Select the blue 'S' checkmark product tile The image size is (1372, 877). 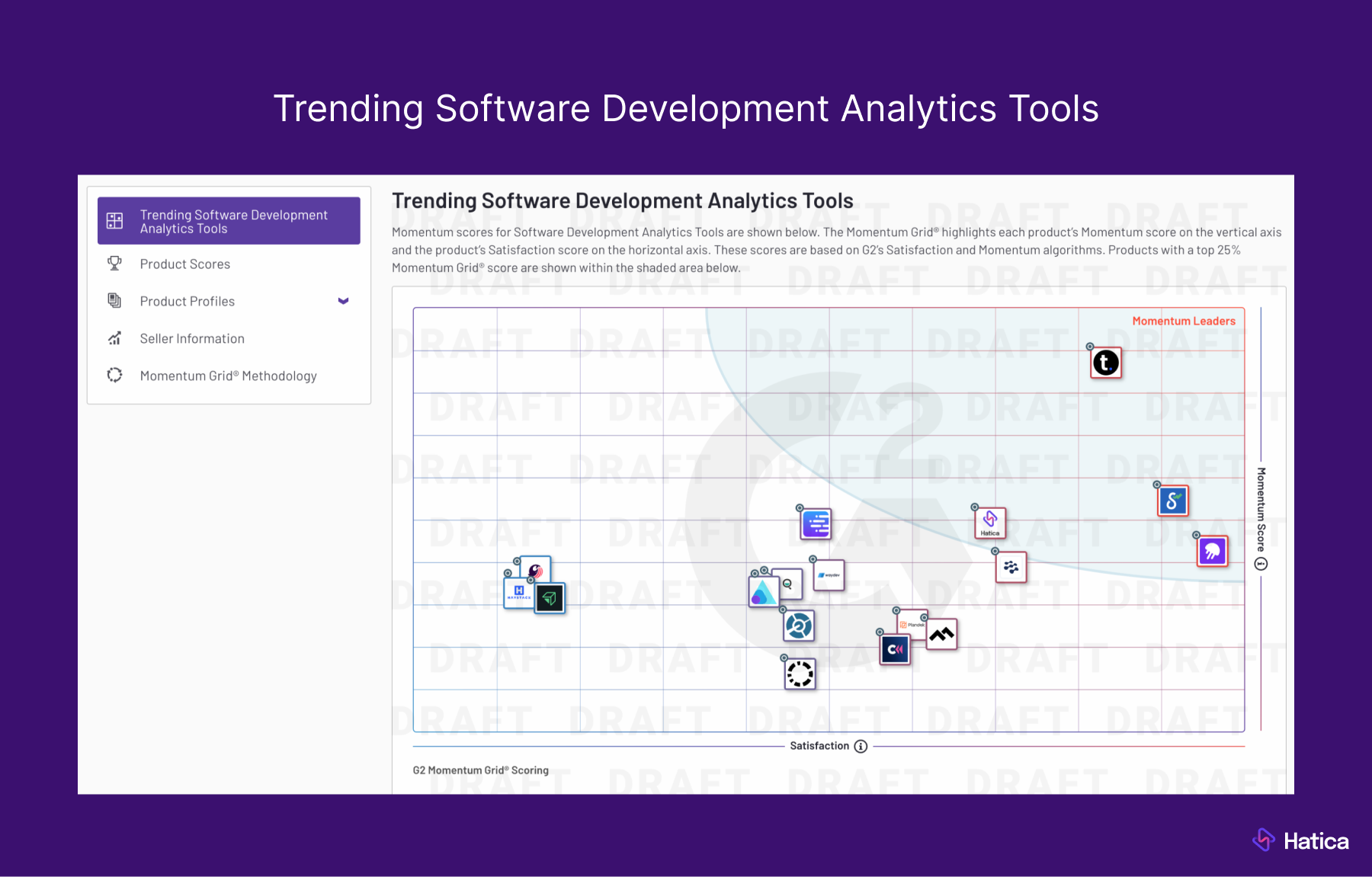1173,501
